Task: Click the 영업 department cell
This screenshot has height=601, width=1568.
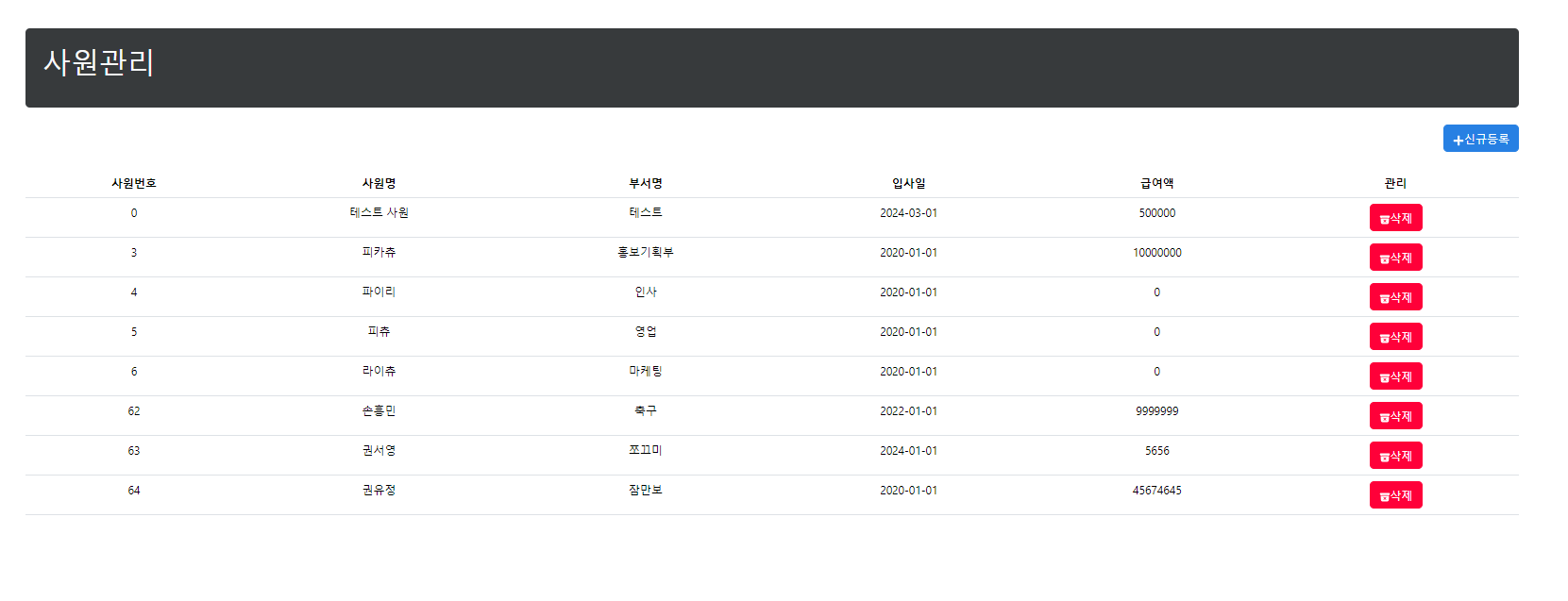Action: [x=646, y=332]
